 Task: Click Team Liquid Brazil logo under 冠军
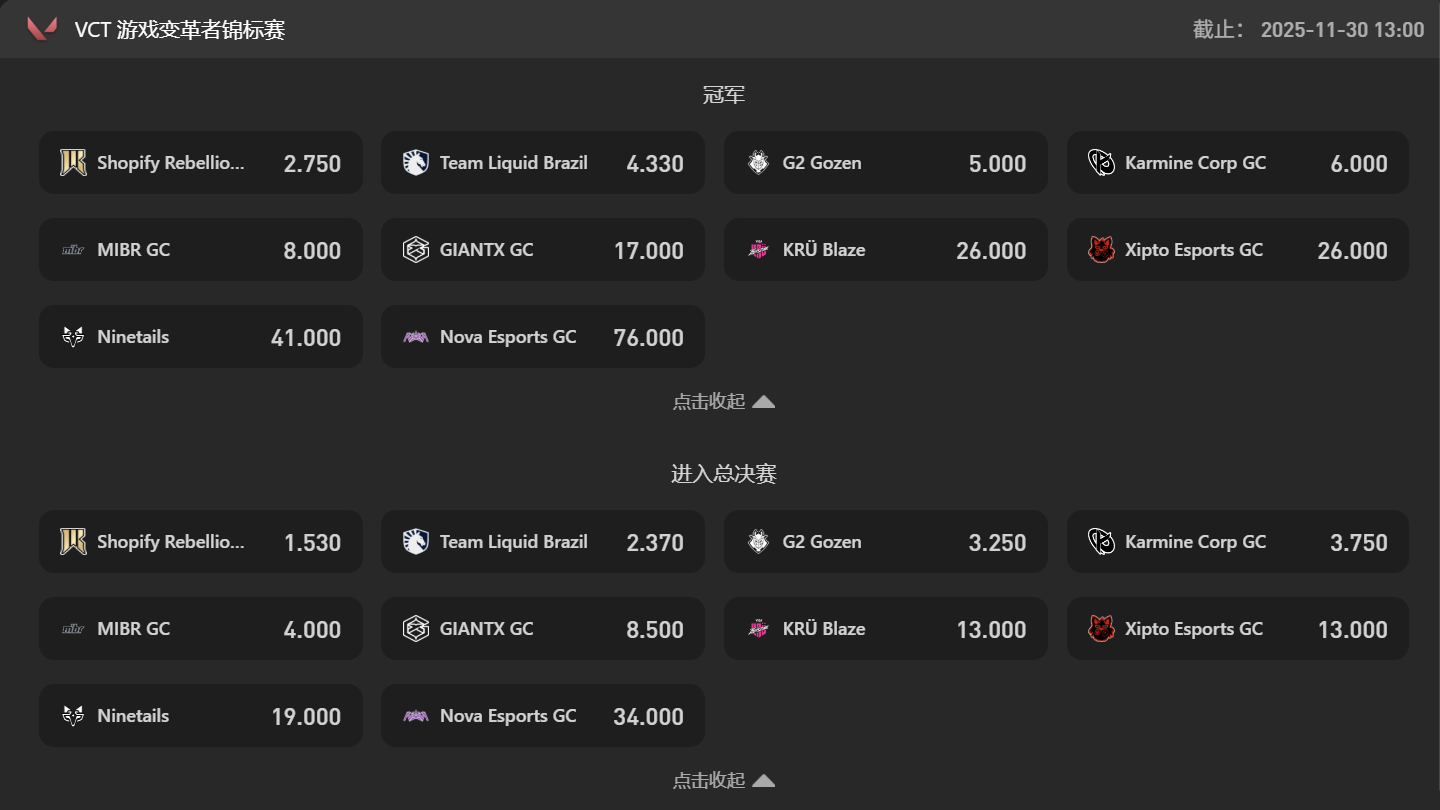pos(415,163)
